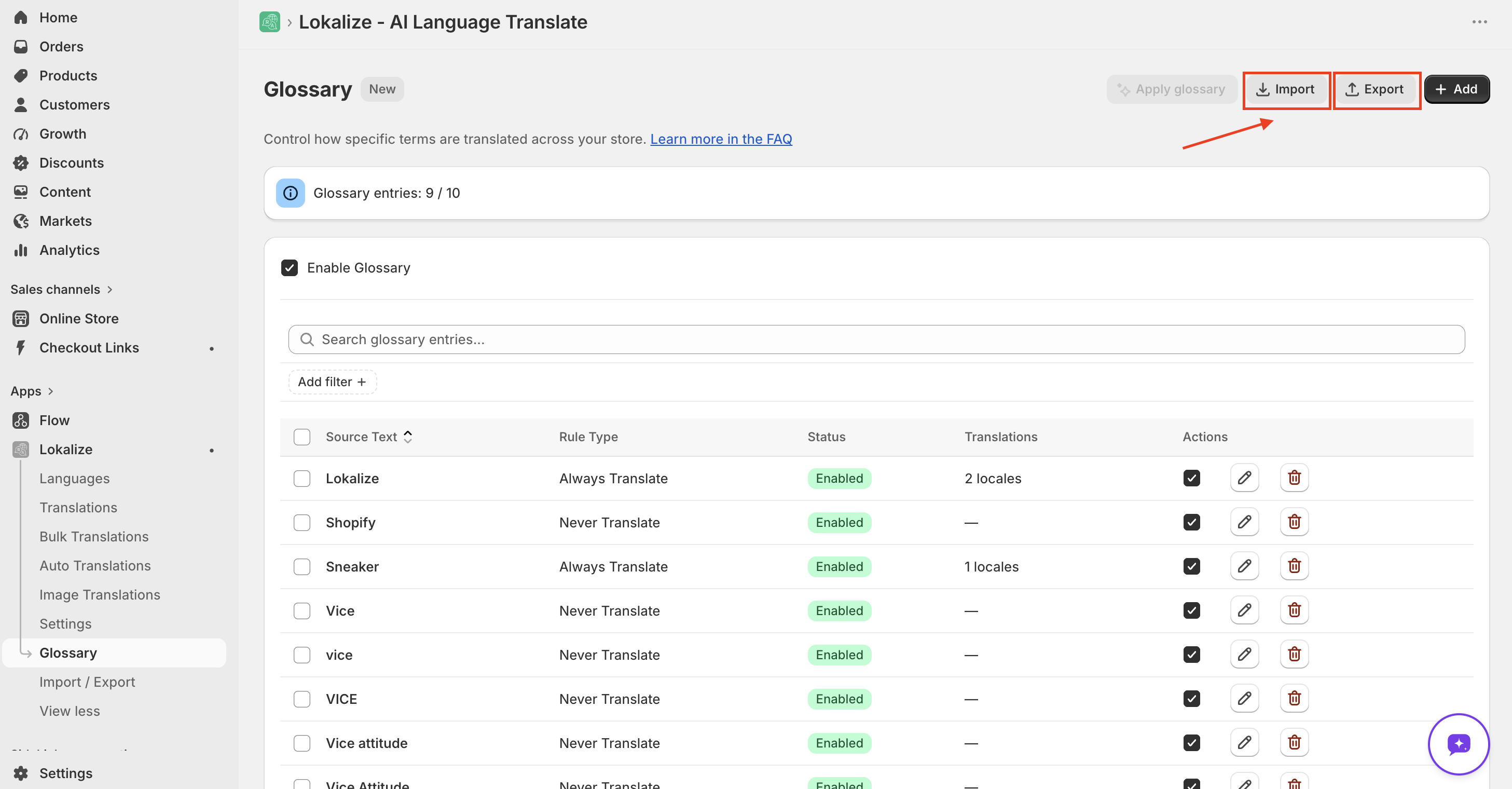
Task: Select the lowercase vice row checkbox
Action: click(301, 655)
